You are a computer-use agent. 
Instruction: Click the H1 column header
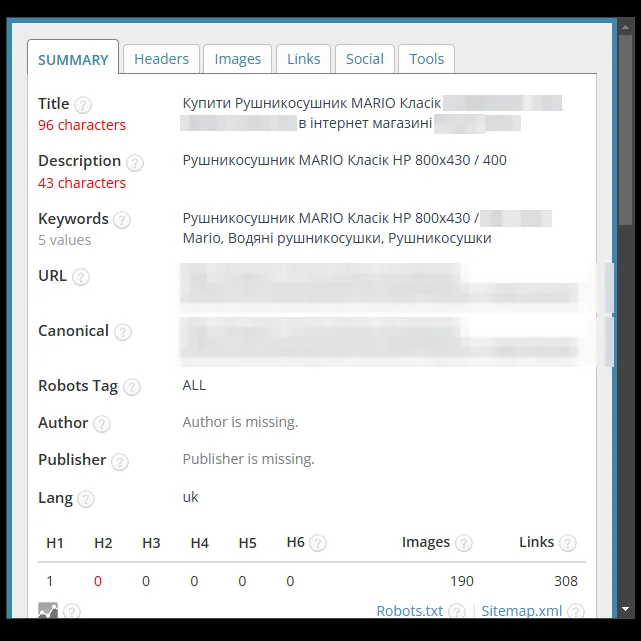click(55, 543)
